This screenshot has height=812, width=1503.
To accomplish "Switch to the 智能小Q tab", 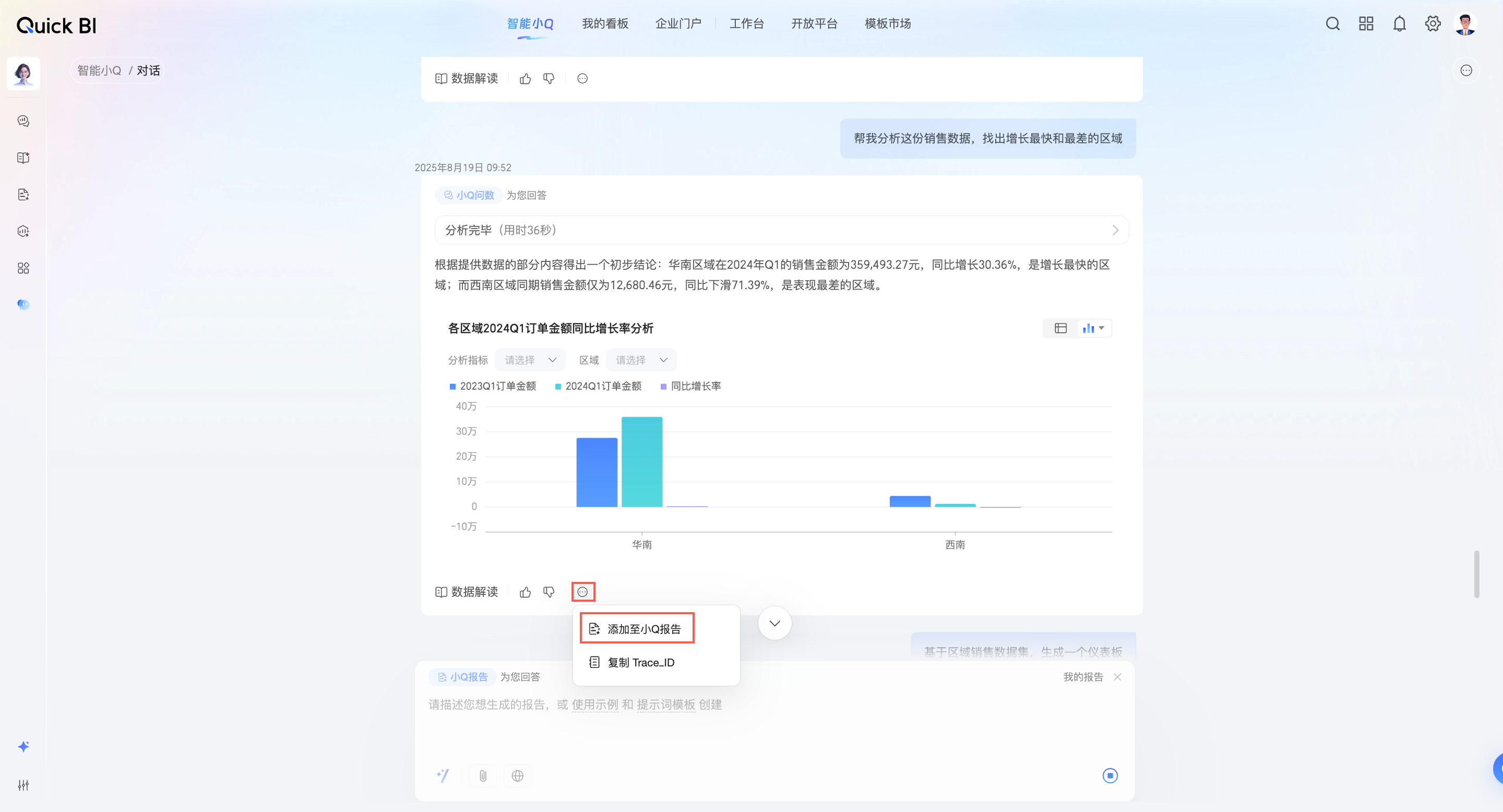I will click(x=530, y=24).
